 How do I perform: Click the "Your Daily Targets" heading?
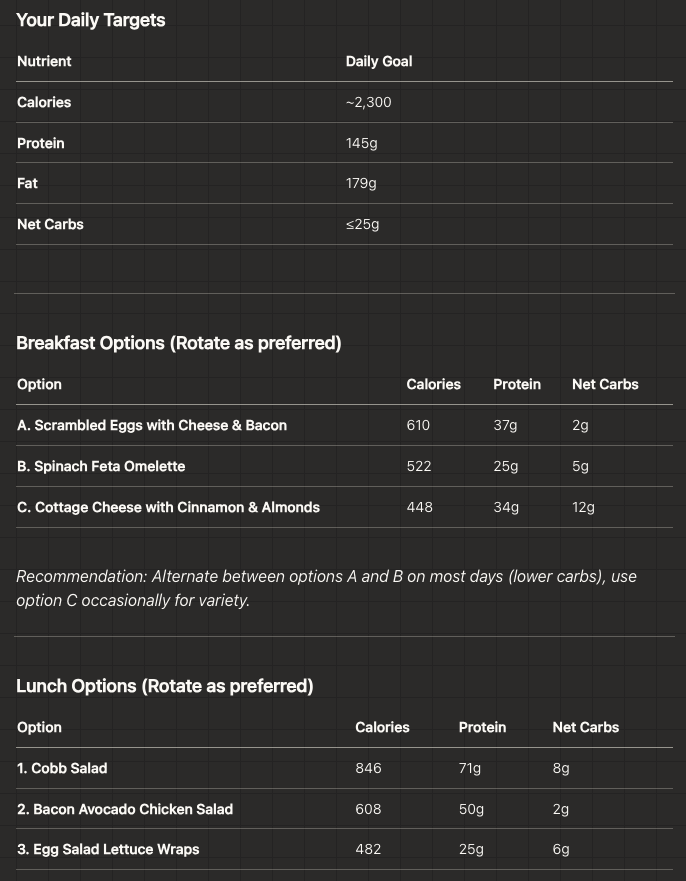pyautogui.click(x=91, y=20)
